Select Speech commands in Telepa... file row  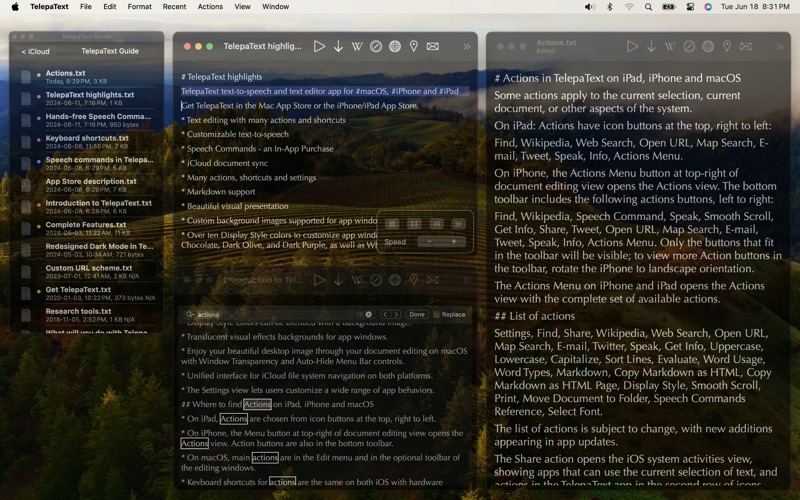87,163
